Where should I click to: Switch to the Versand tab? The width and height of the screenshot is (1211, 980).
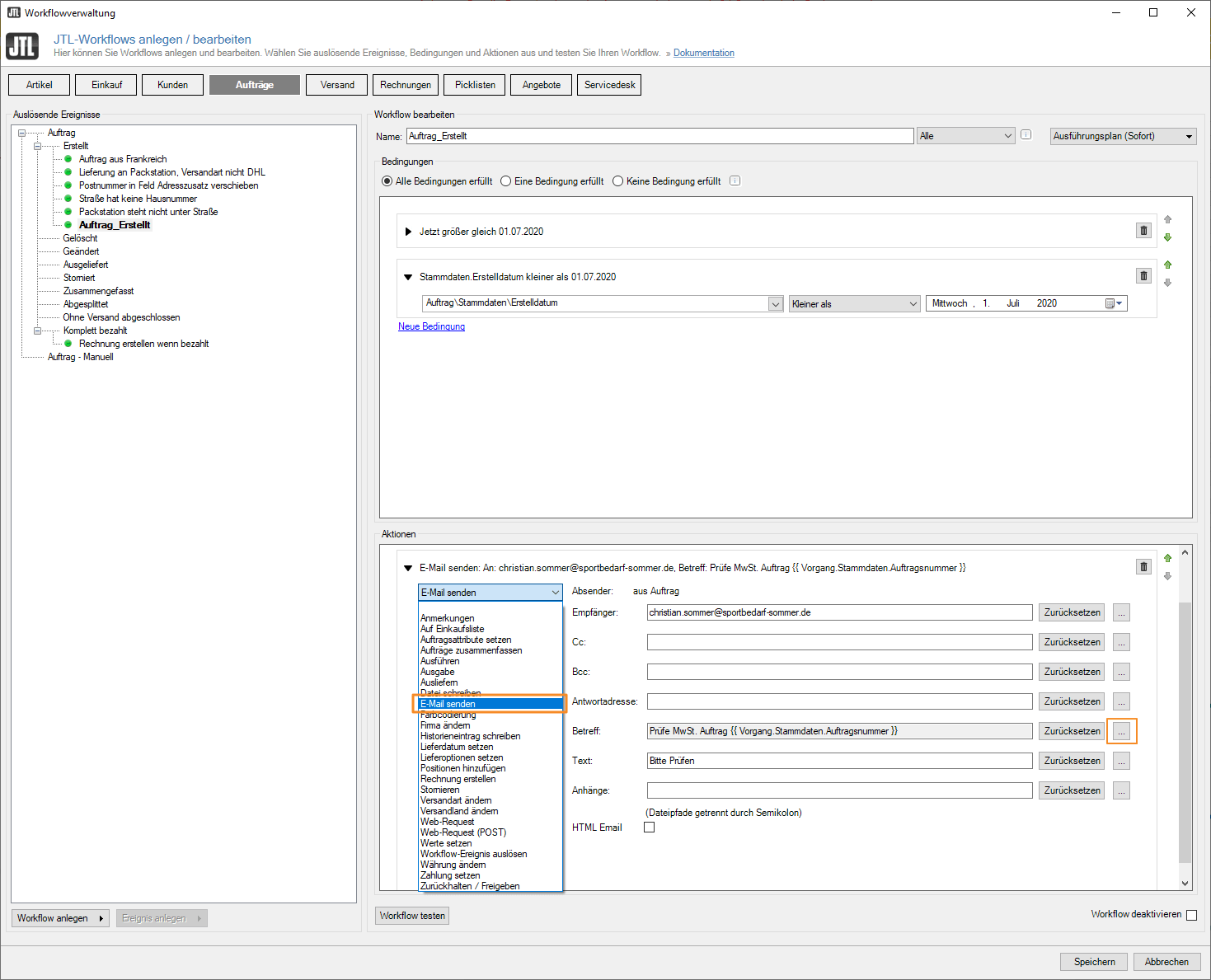coord(337,85)
